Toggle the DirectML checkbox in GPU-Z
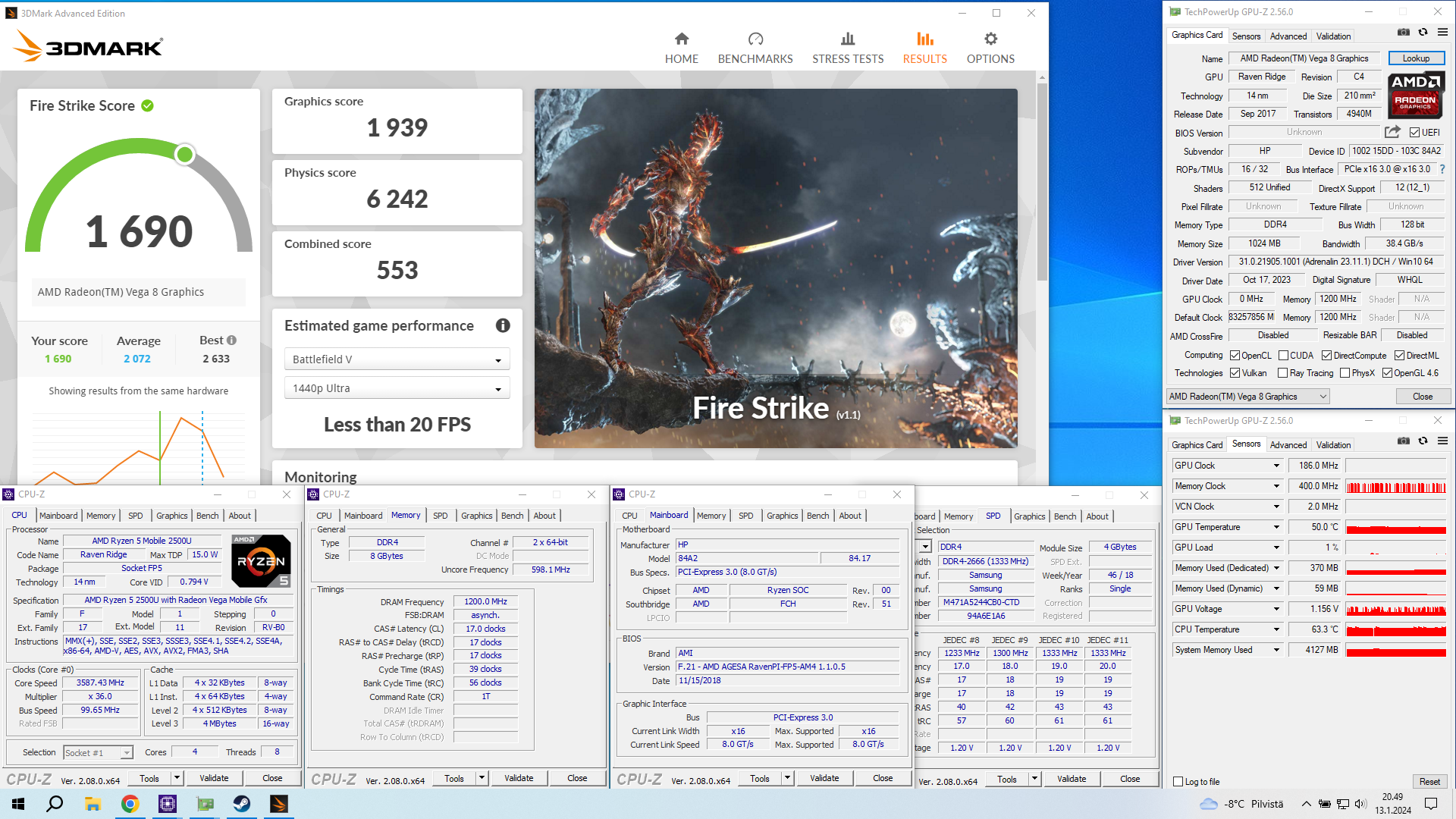Image resolution: width=1456 pixels, height=819 pixels. point(1399,356)
